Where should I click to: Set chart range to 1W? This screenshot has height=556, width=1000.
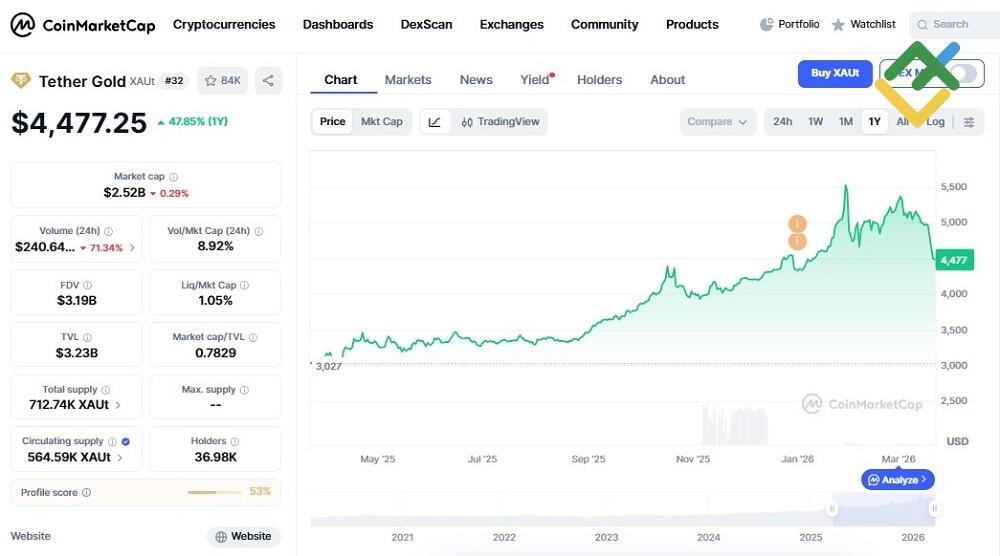[816, 122]
